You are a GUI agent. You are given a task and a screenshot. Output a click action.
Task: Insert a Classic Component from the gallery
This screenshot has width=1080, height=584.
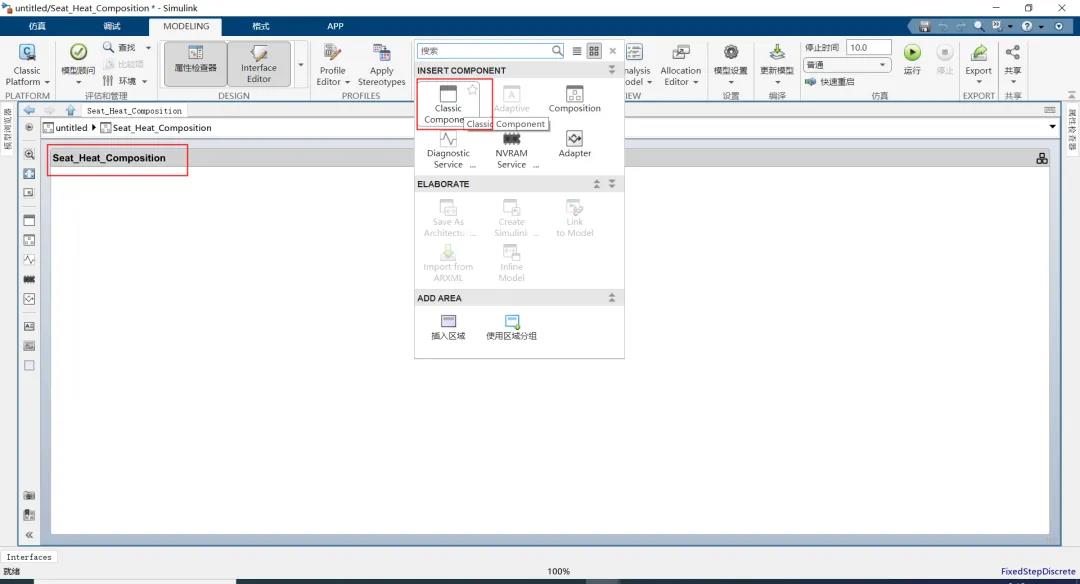point(447,103)
